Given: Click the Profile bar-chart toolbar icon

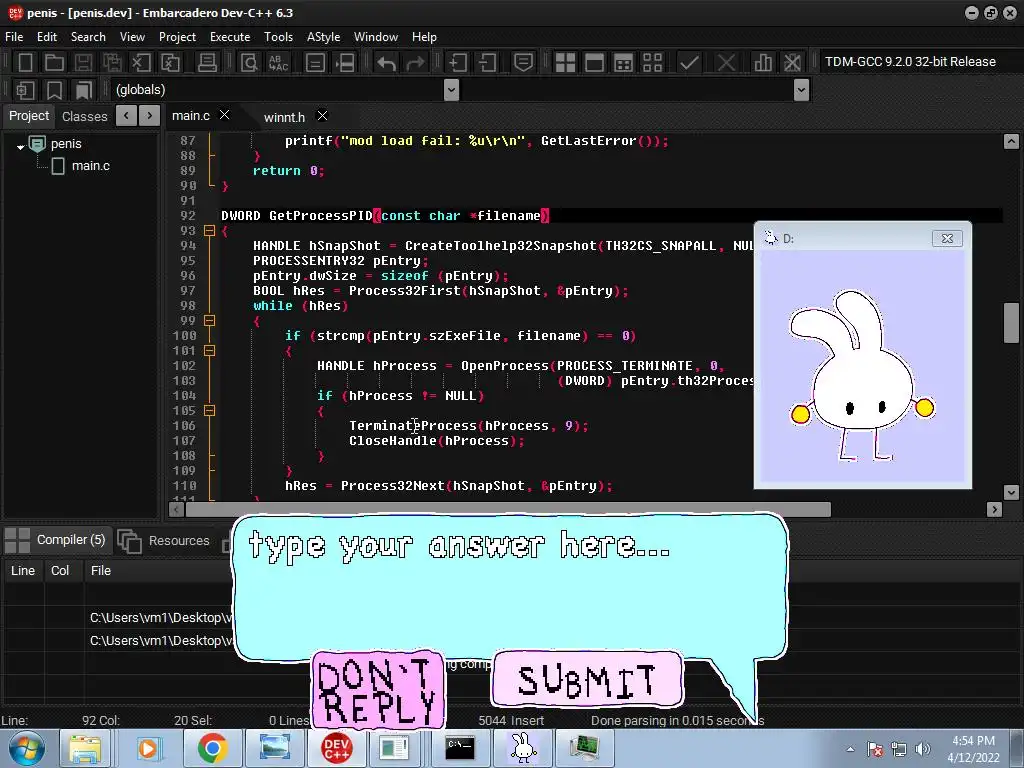Looking at the screenshot, I should [x=762, y=62].
